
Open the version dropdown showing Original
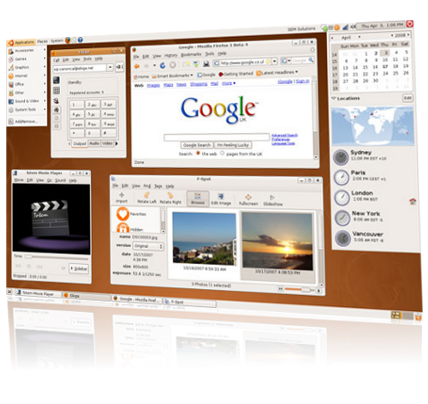148,246
